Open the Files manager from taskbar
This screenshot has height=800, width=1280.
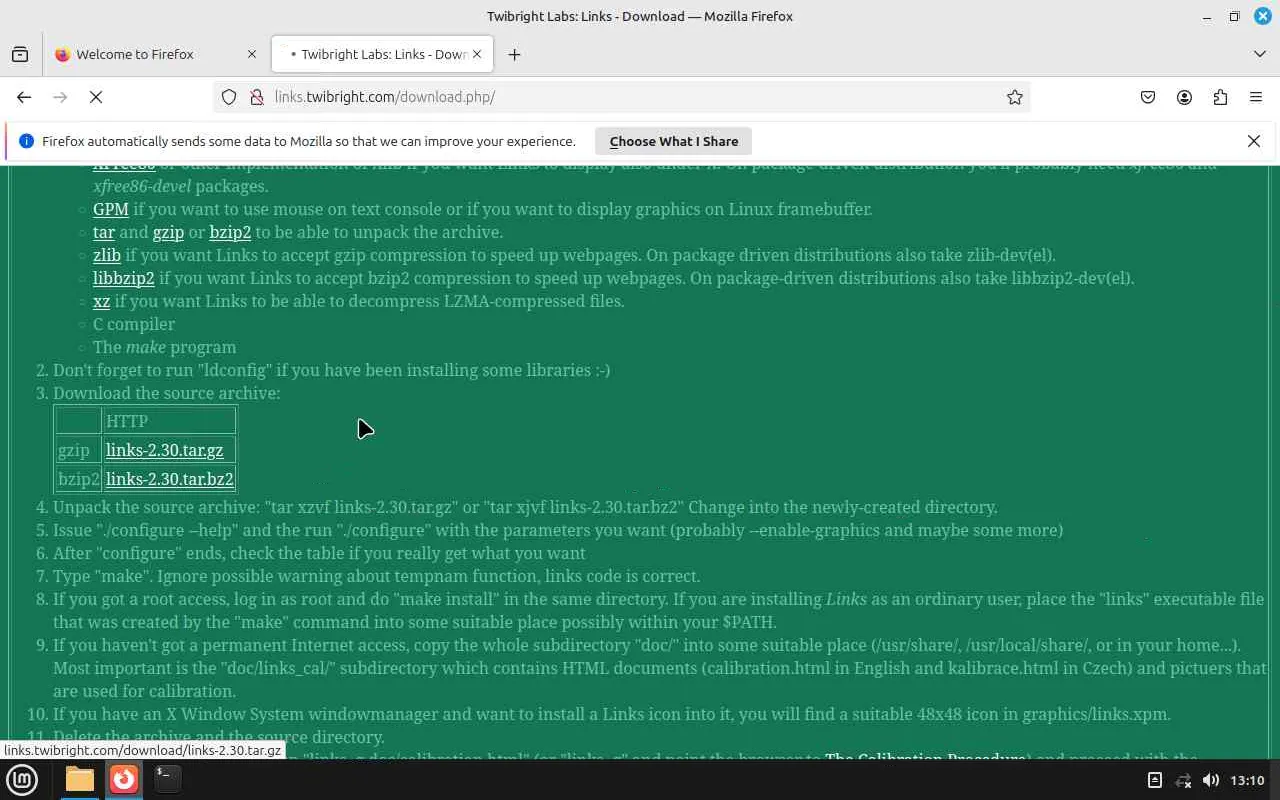[80, 779]
